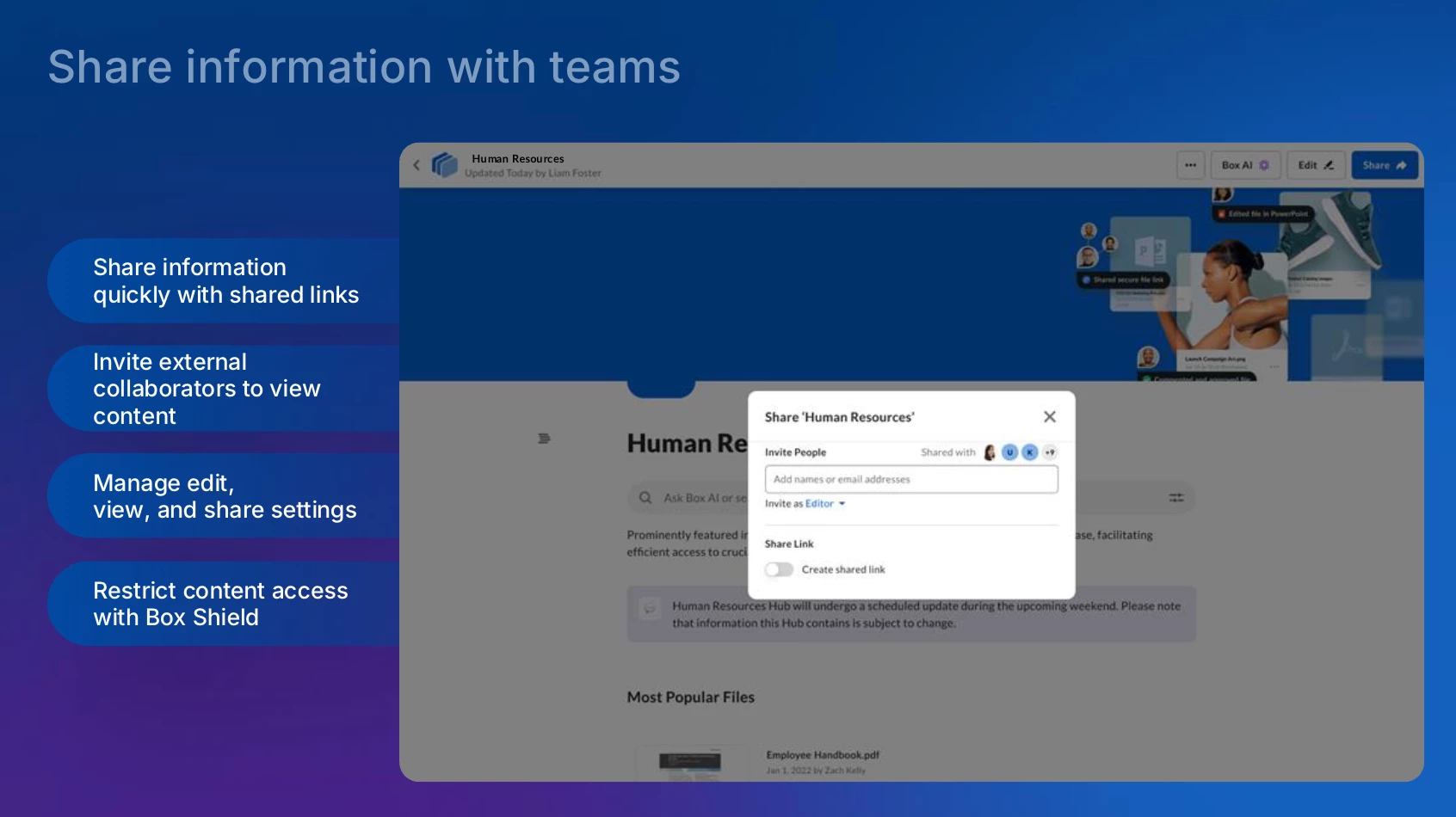Click the search magnifier in Ask Box AI bar

(645, 498)
